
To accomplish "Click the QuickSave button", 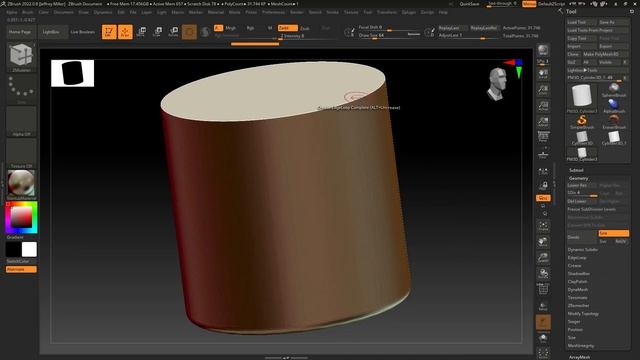I will (x=469, y=4).
